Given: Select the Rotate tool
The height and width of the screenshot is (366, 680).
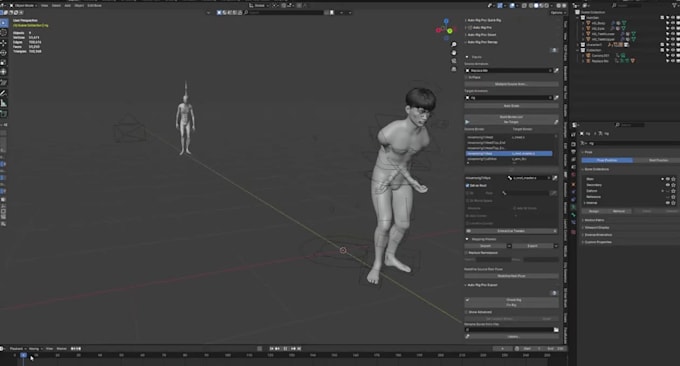Looking at the screenshot, I should [4, 53].
